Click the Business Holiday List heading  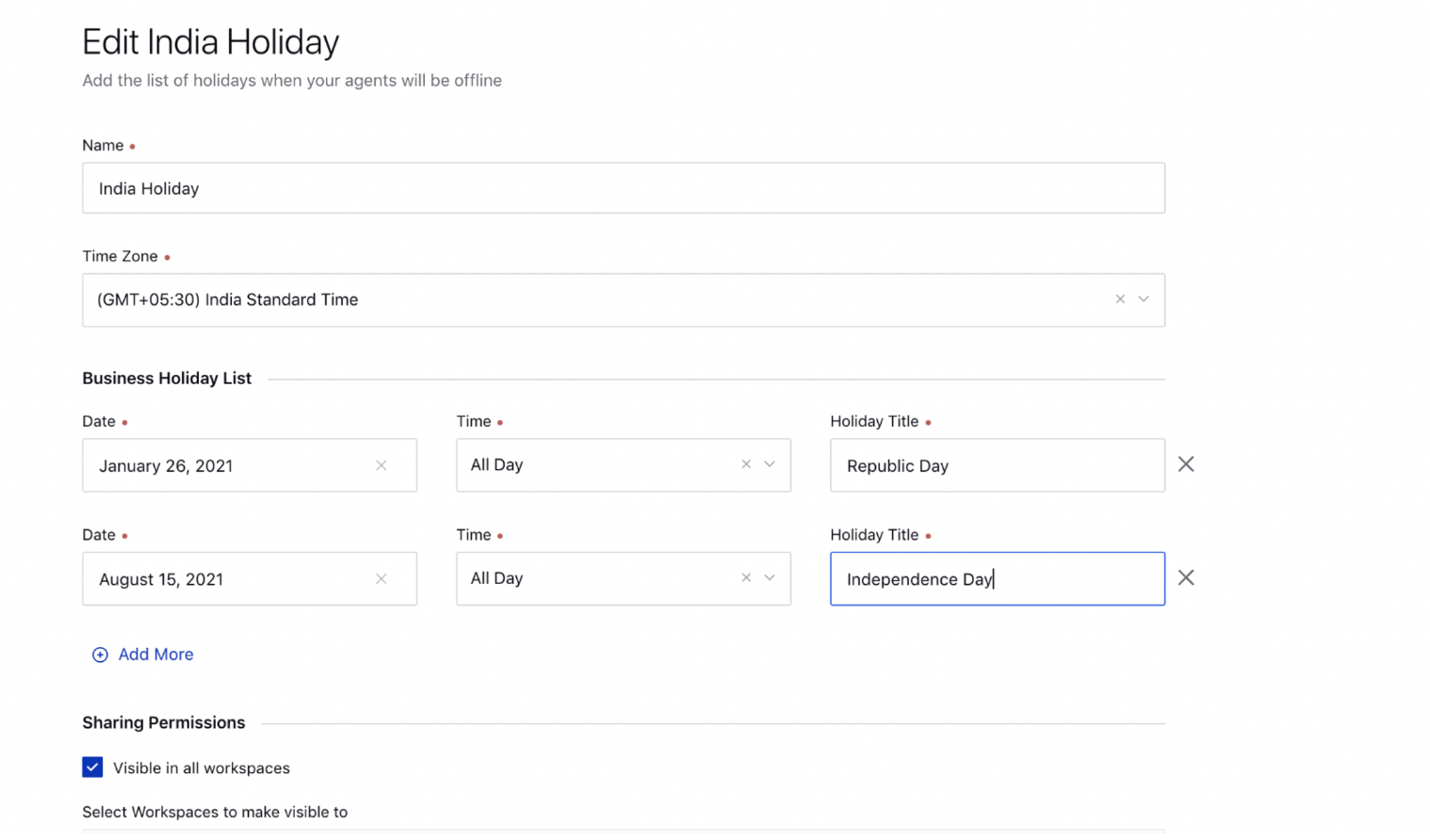coord(167,379)
